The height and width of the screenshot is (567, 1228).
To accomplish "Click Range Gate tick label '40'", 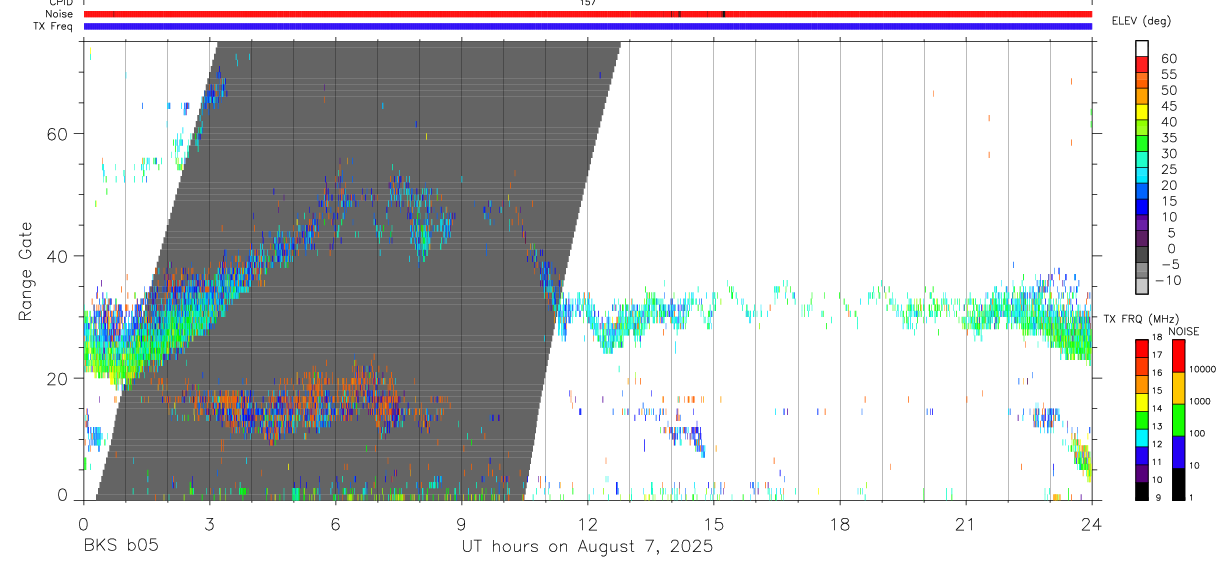I will (58, 256).
